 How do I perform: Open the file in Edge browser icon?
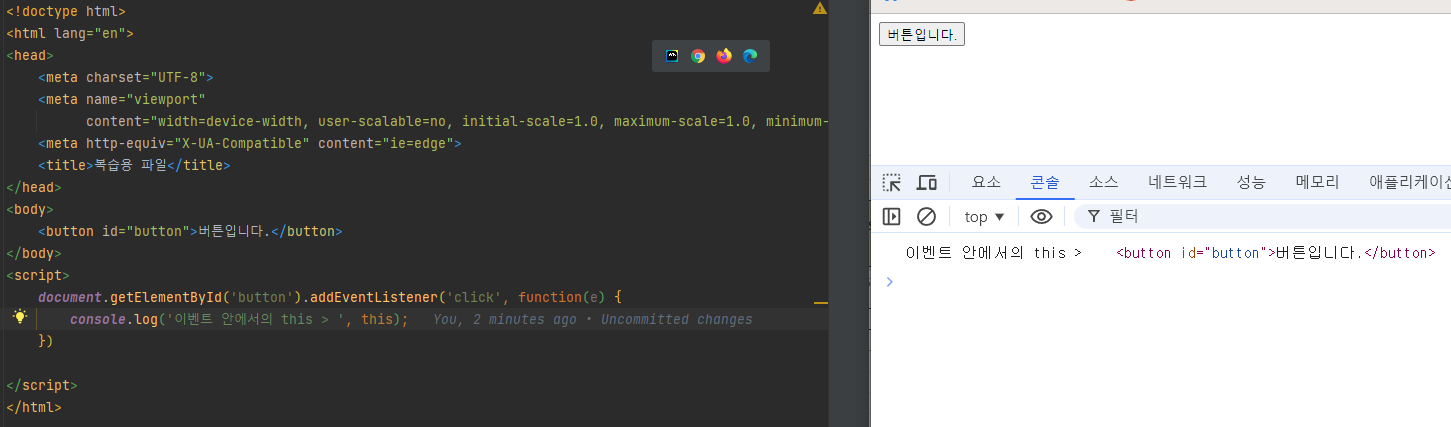coord(750,56)
